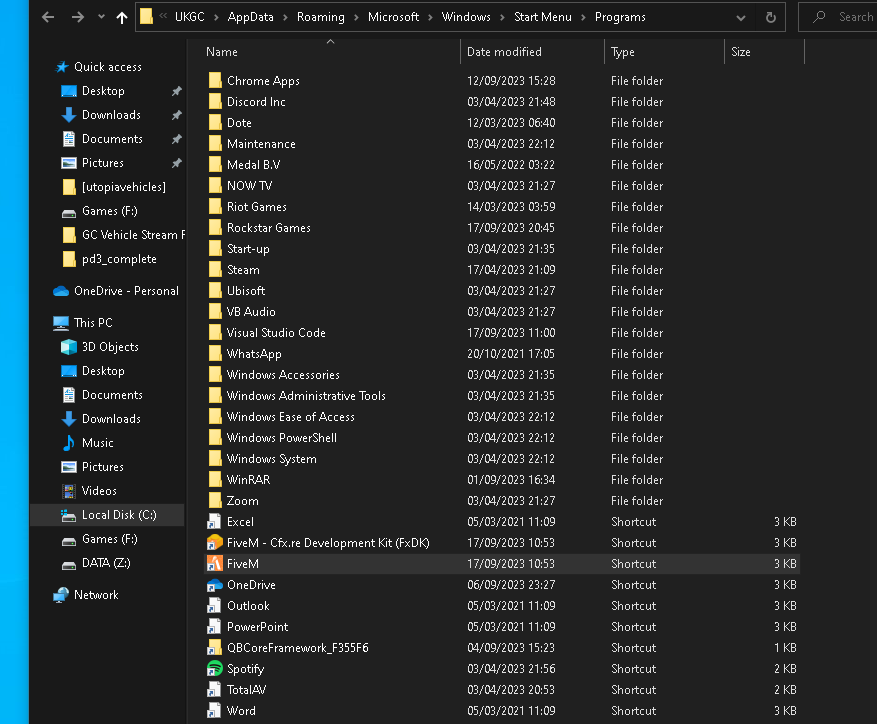Screen dimensions: 877x724
Task: Sort by the Name column header
Action: [x=221, y=52]
